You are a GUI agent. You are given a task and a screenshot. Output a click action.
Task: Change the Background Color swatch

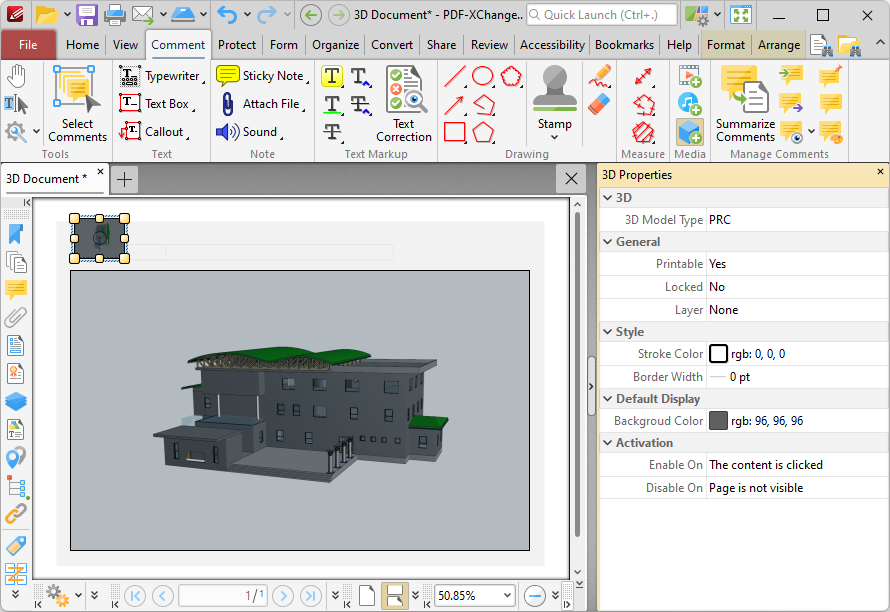718,421
